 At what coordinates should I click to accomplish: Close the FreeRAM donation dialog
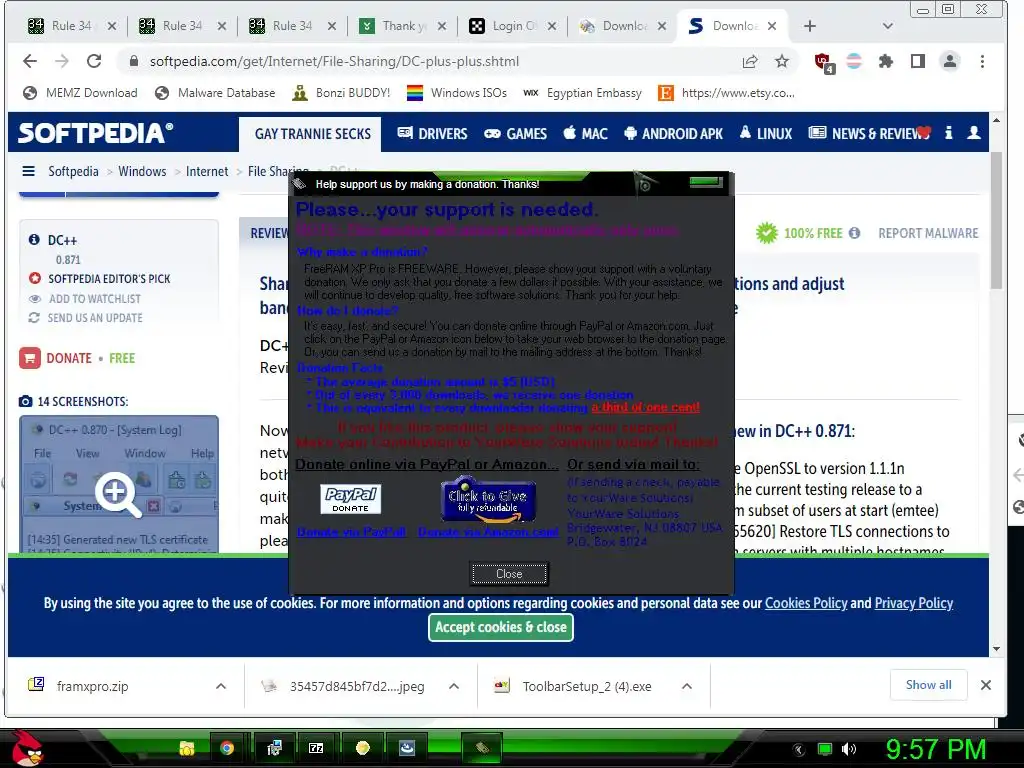point(509,573)
